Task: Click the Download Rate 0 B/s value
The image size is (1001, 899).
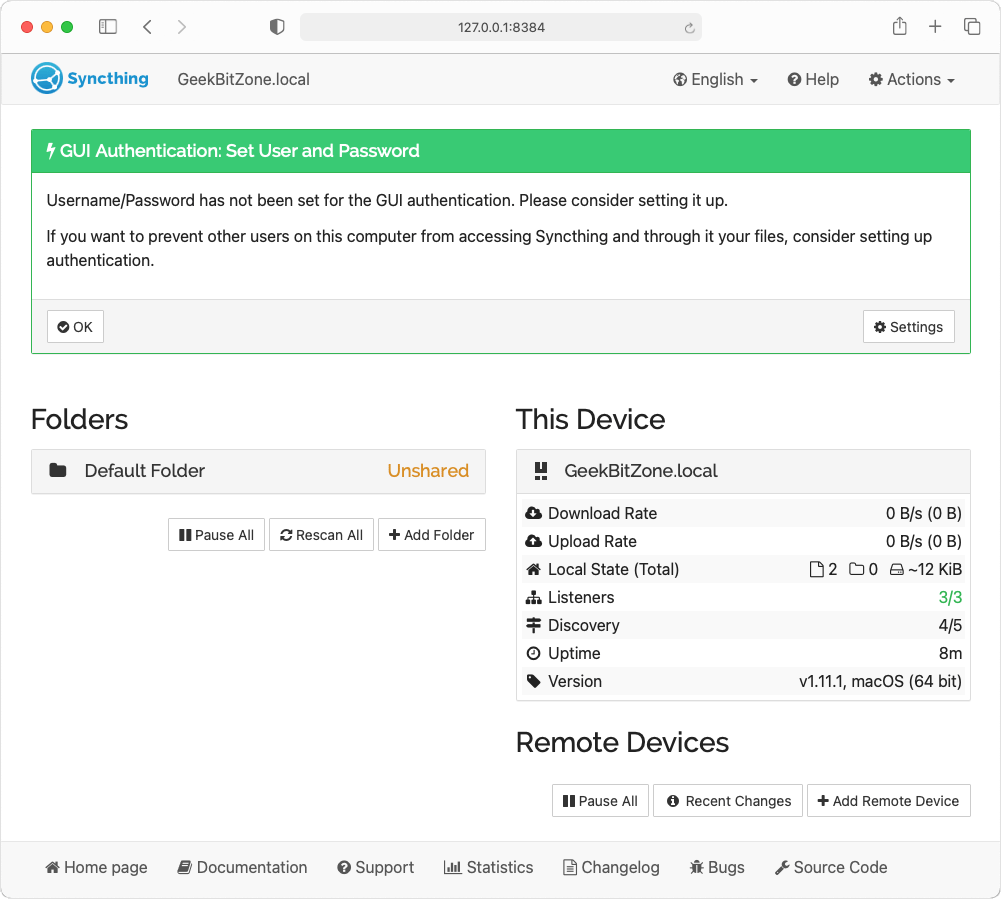Action: [923, 513]
